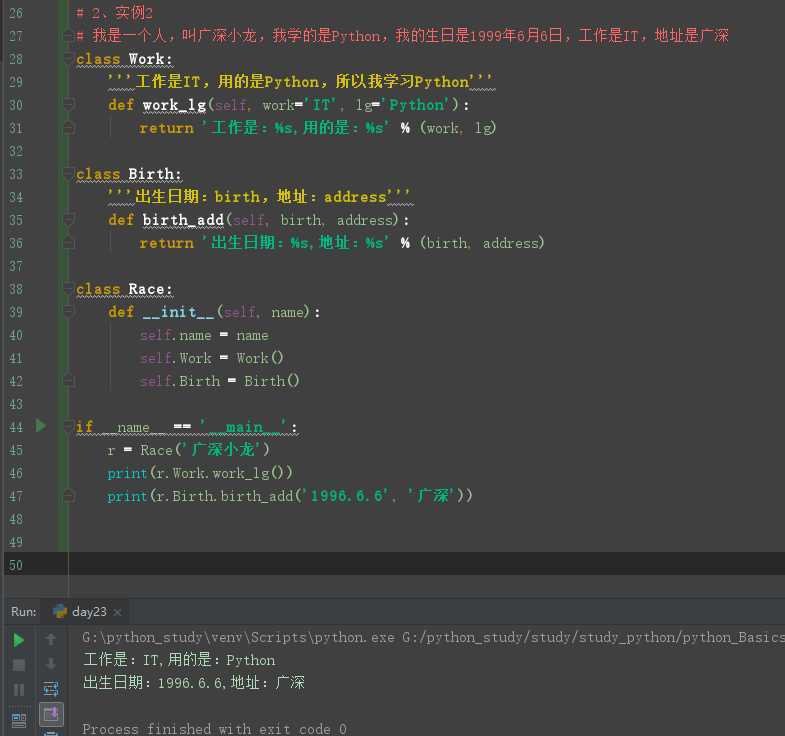Image resolution: width=785 pixels, height=736 pixels.
Task: Click the work_lg function name
Action: pos(174,105)
